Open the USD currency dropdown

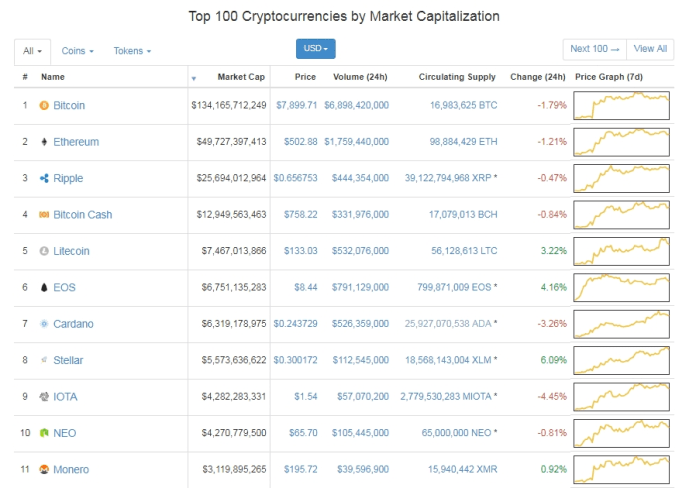coord(316,48)
